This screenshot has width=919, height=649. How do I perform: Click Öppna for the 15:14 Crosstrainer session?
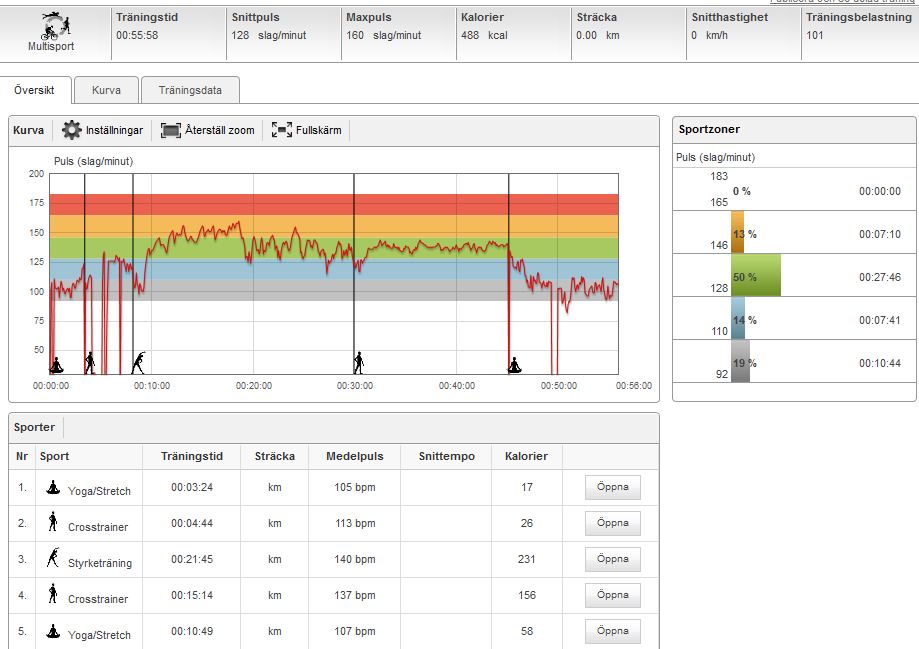[x=612, y=596]
